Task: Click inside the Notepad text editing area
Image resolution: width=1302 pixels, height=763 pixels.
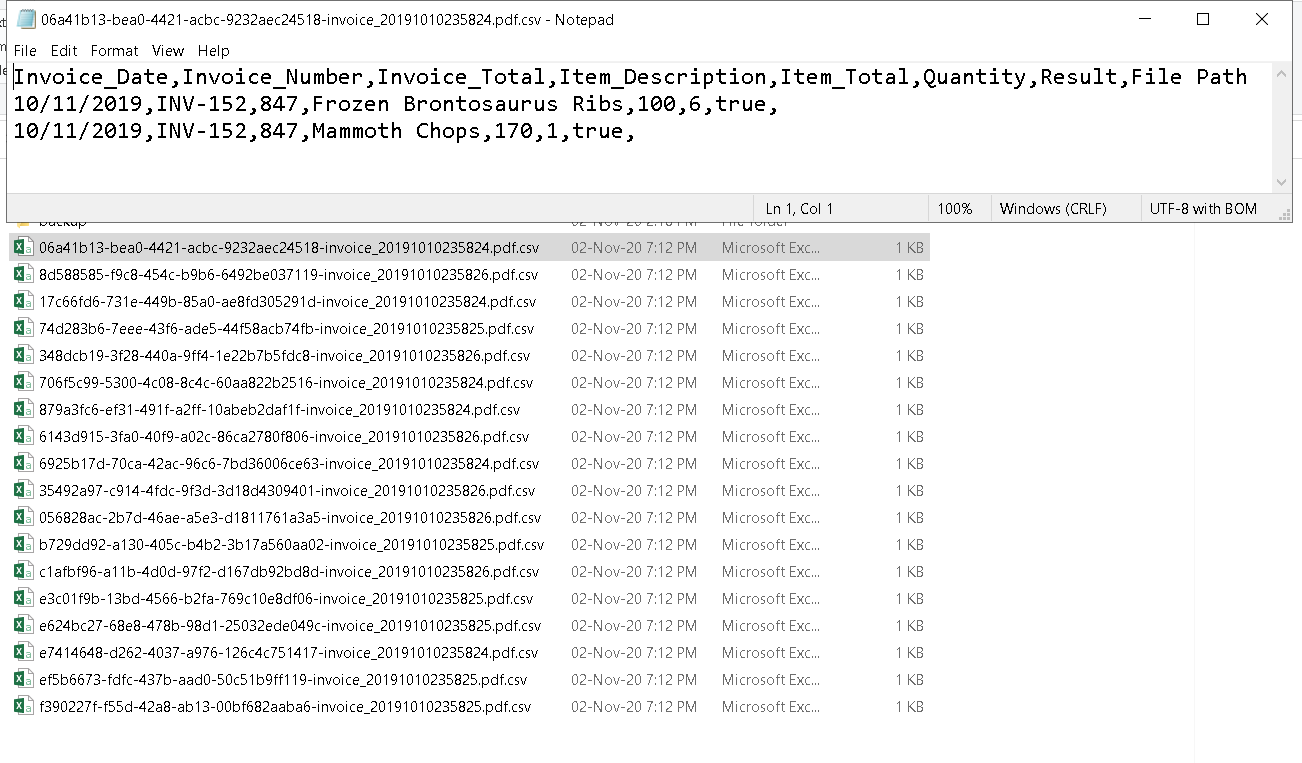Action: point(640,128)
